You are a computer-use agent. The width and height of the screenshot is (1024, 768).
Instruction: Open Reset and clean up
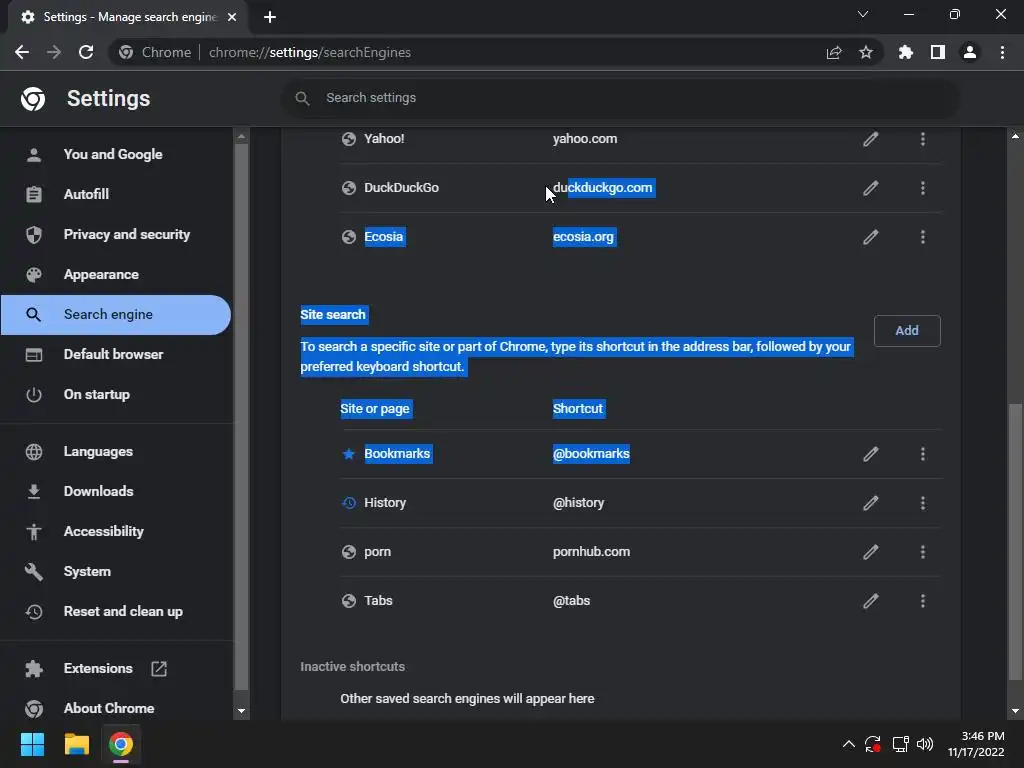[x=115, y=612]
